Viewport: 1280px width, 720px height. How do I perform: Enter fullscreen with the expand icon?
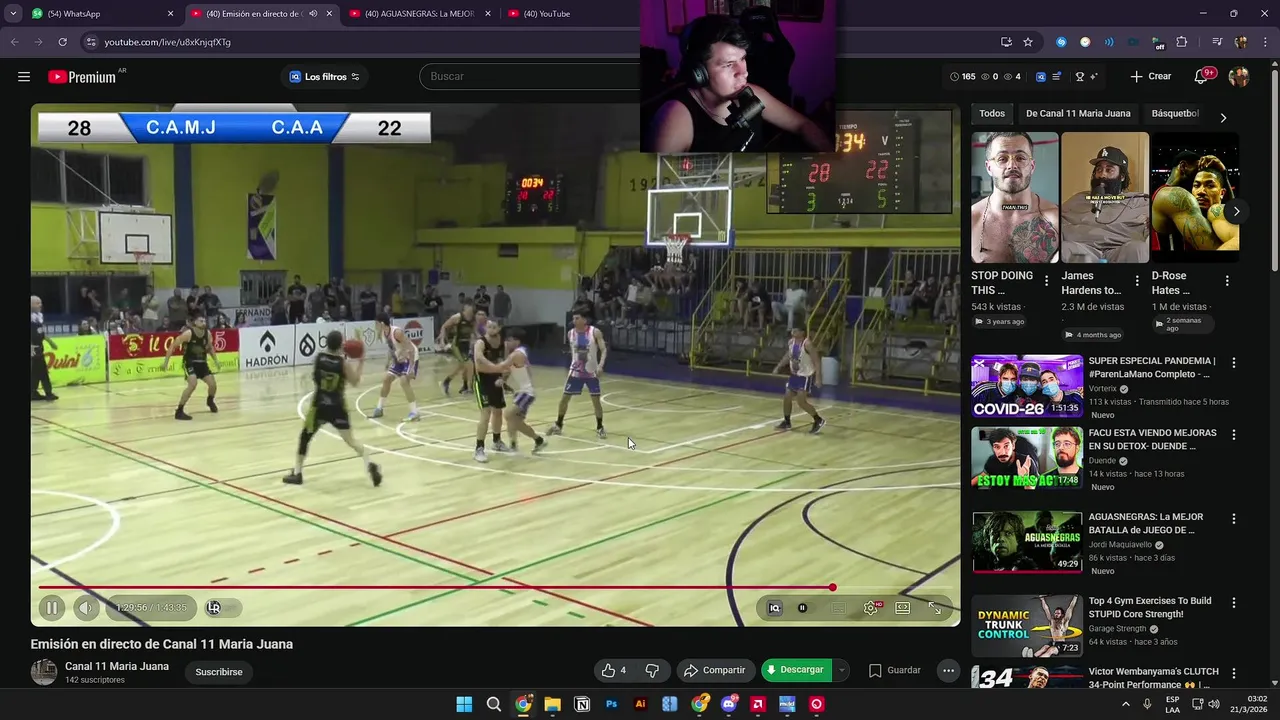click(x=935, y=607)
